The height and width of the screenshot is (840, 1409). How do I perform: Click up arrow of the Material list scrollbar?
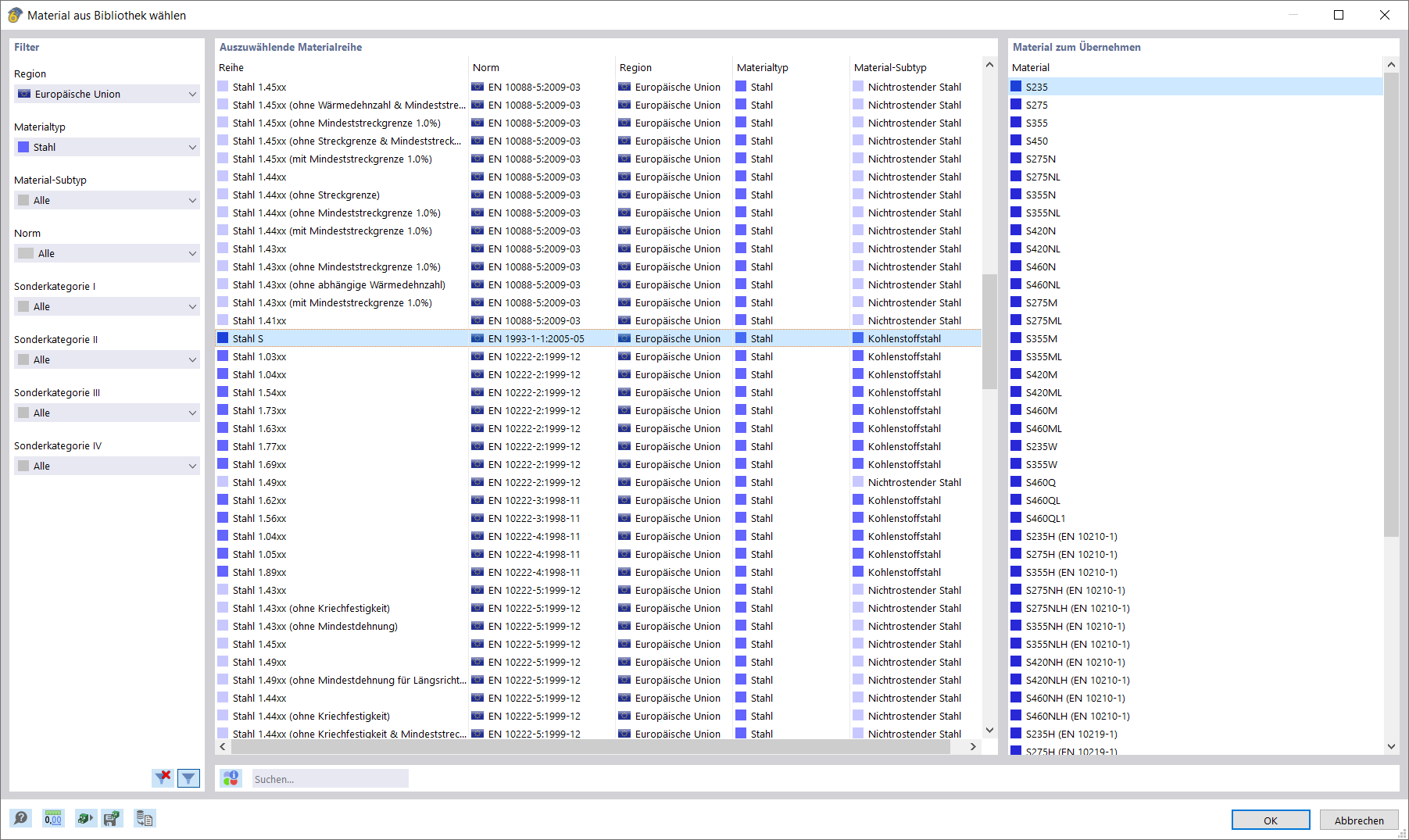point(1391,65)
